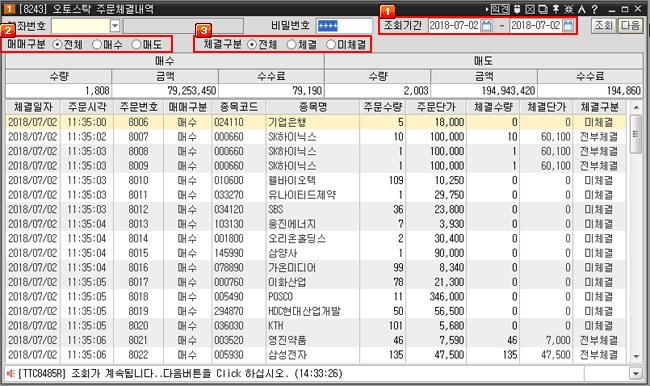This screenshot has width=650, height=386.
Task: Click order price 346,000
Action: [447, 296]
